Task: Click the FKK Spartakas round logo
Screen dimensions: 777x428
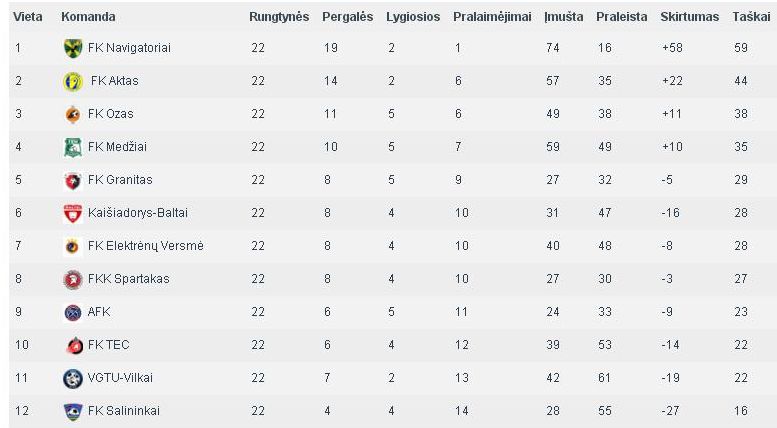Action: pyautogui.click(x=73, y=279)
